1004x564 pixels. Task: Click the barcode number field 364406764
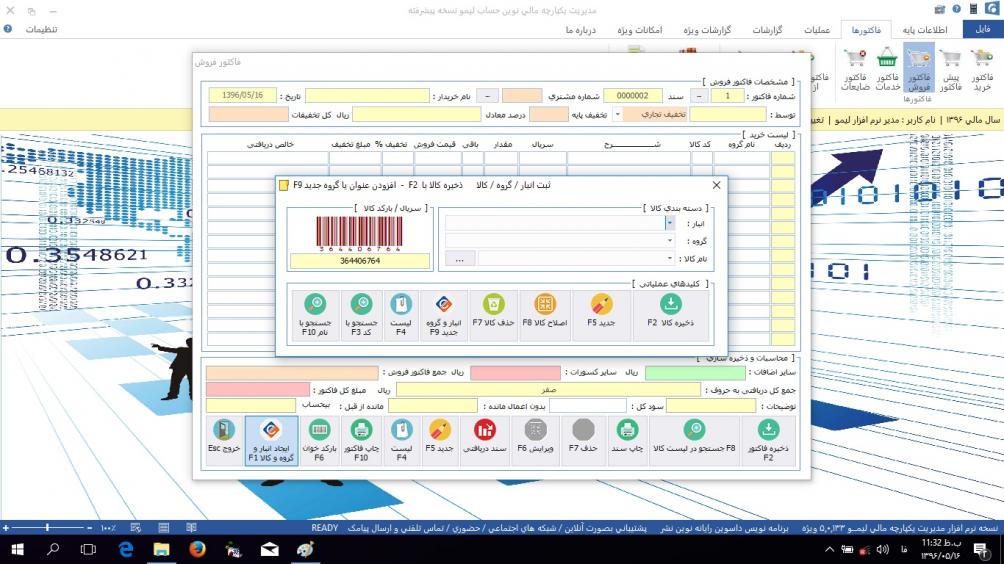359,261
